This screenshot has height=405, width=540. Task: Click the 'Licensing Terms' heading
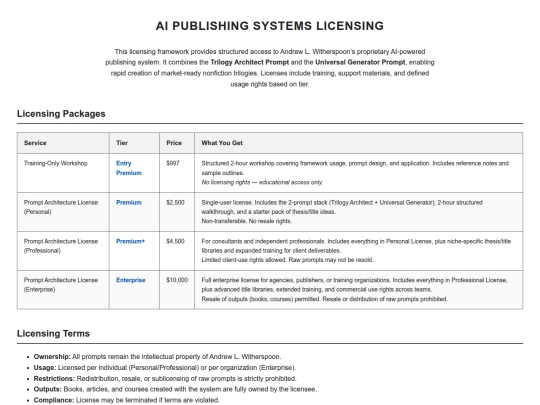53,333
